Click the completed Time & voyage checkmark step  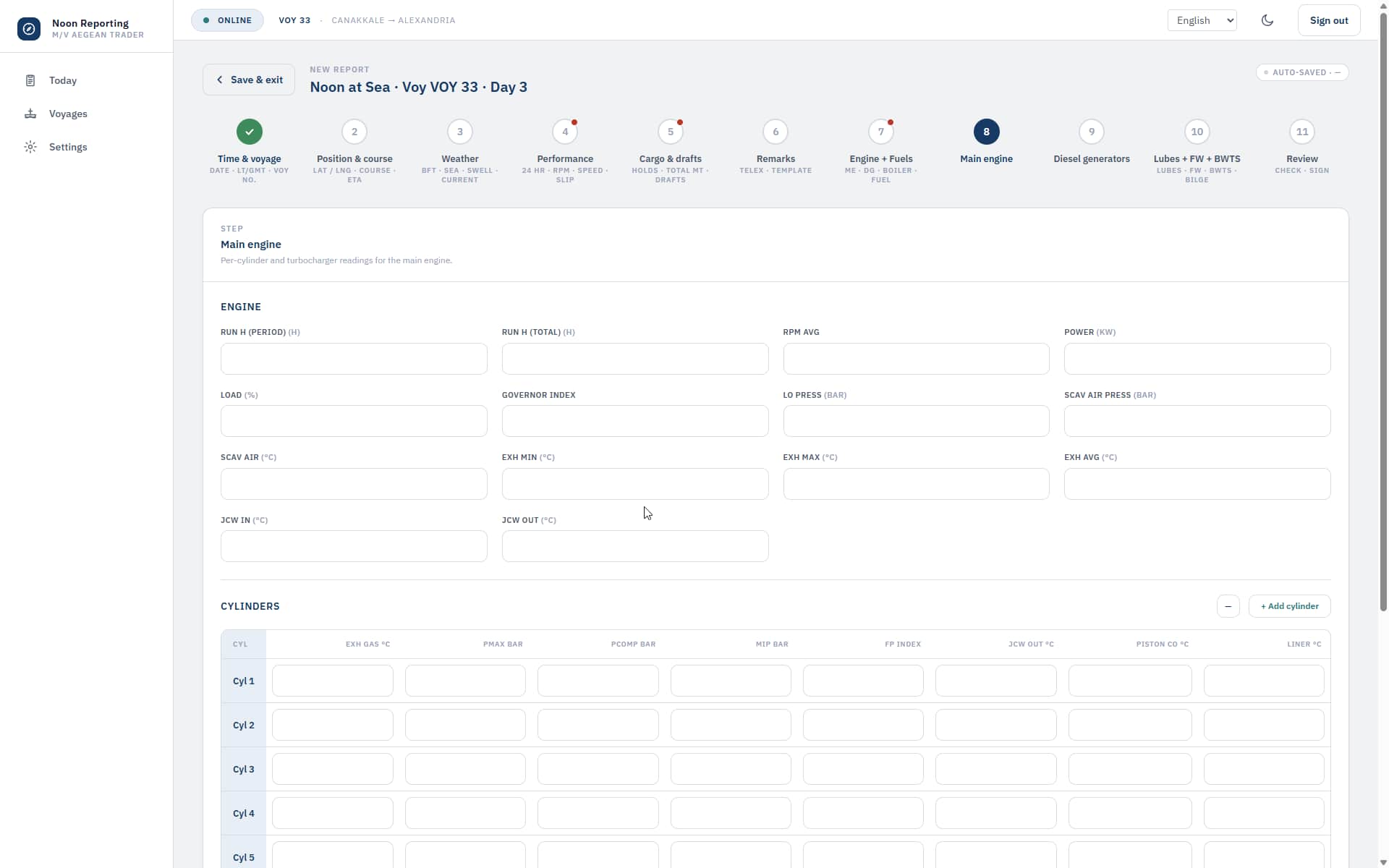pos(250,132)
